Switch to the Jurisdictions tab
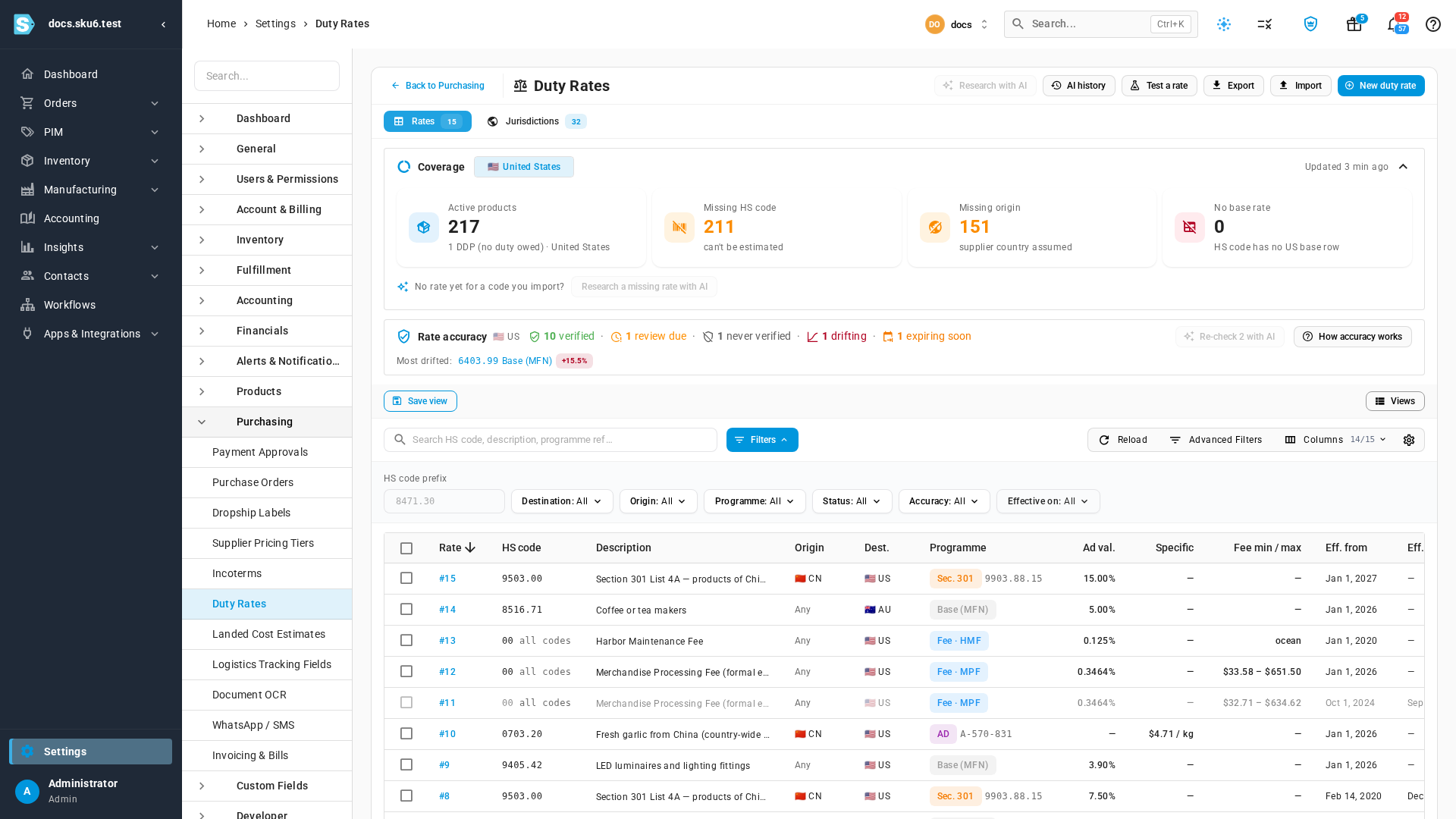1456x819 pixels. tap(536, 121)
